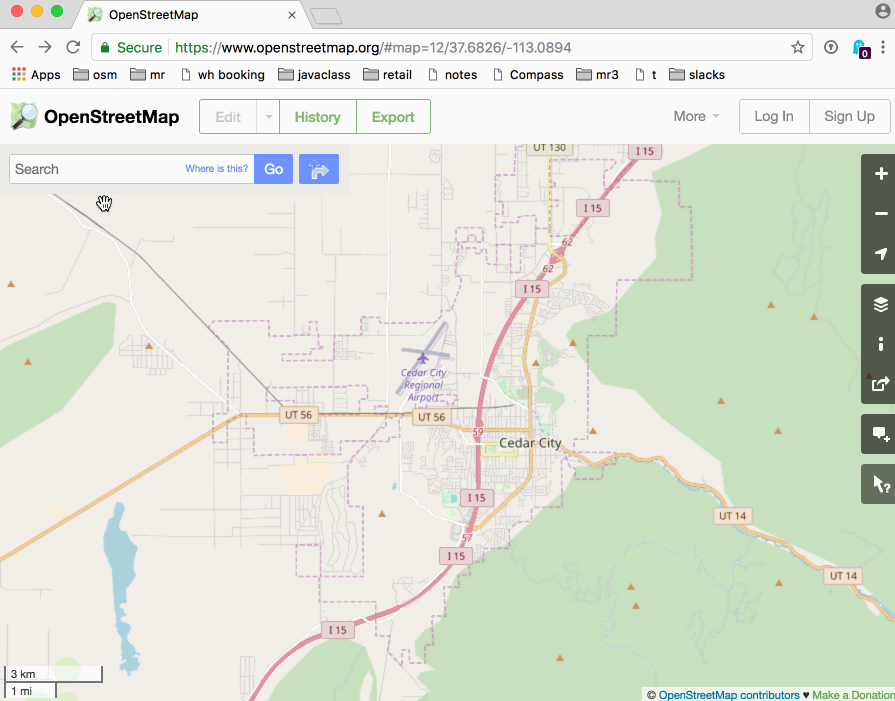The width and height of the screenshot is (895, 701).
Task: Click the blue extension icon with badge
Action: (860, 49)
